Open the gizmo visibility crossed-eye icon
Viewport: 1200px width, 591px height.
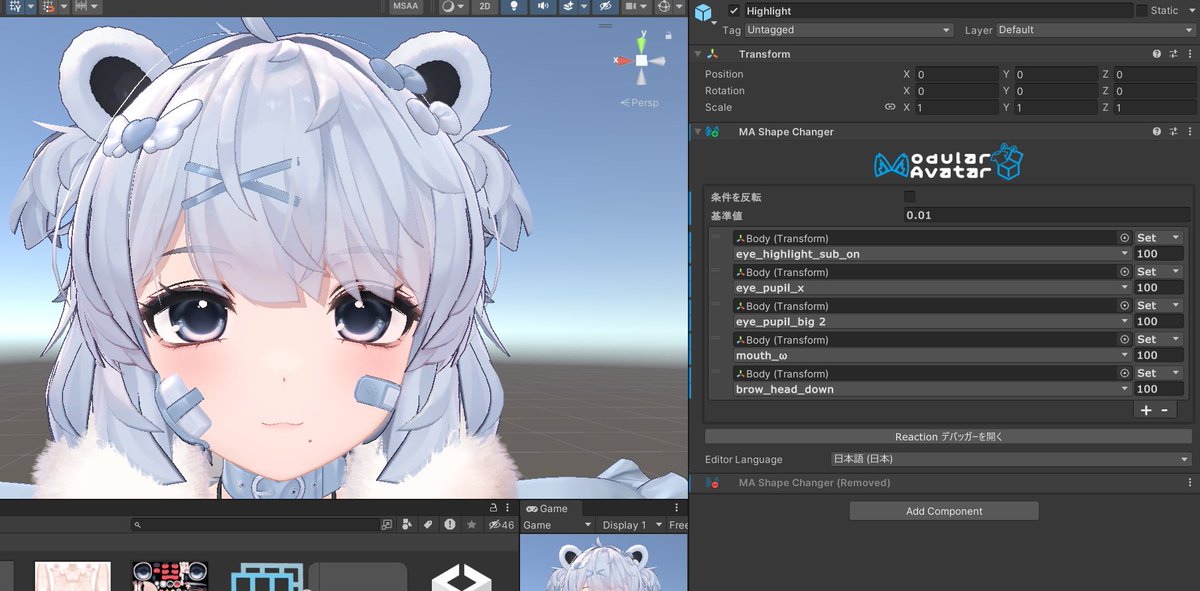click(x=604, y=6)
